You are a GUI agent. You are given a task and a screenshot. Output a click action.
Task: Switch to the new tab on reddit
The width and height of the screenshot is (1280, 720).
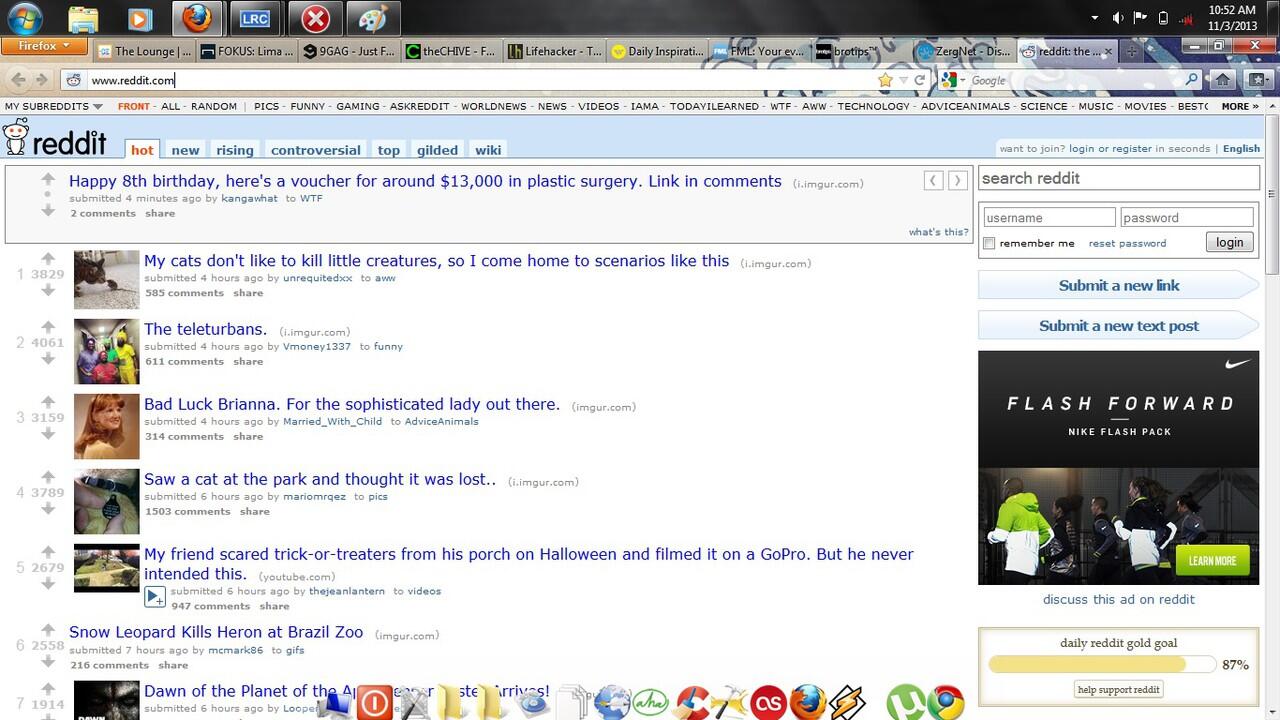pos(185,150)
